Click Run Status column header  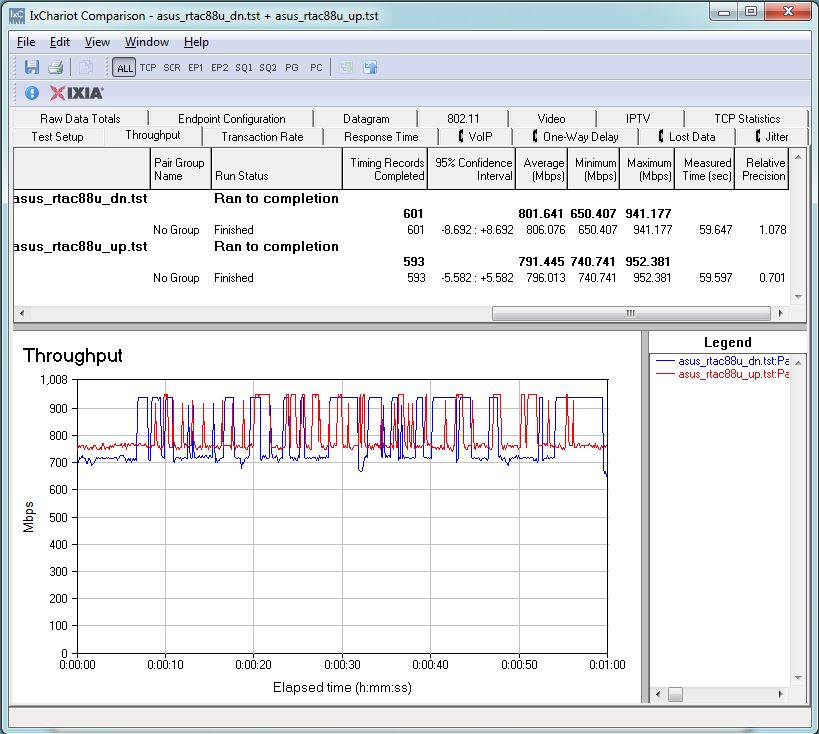[x=276, y=169]
